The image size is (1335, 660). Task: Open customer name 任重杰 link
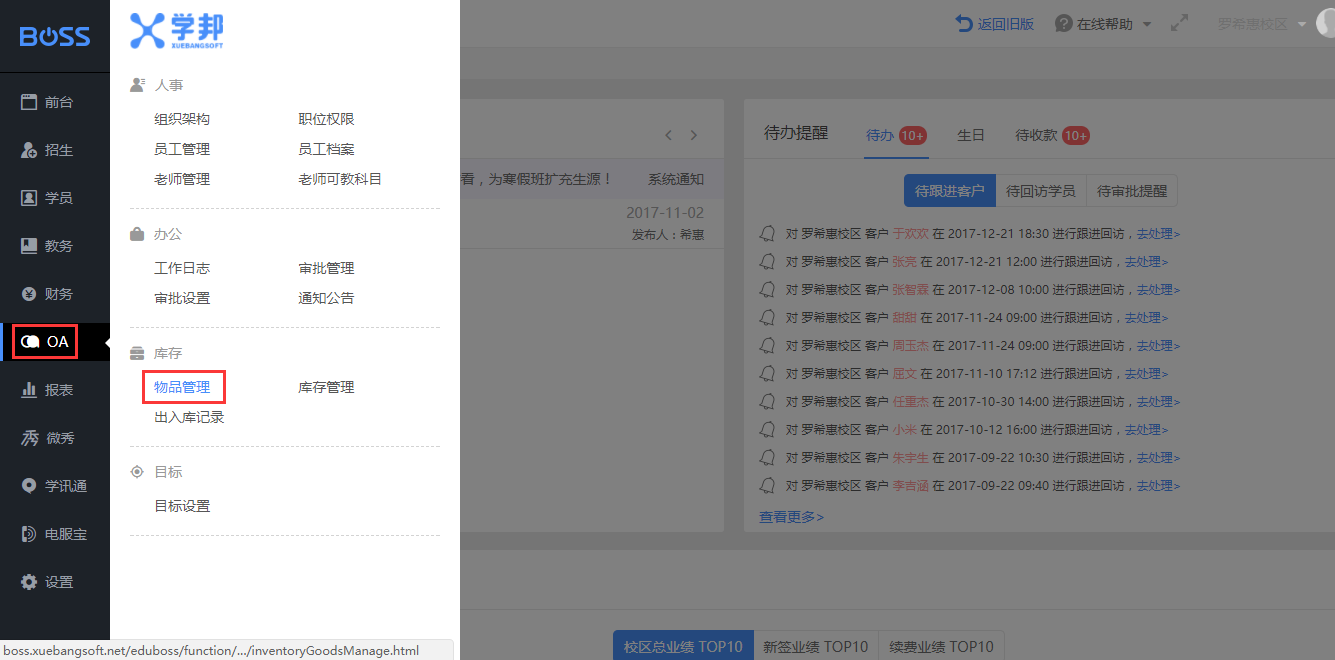click(910, 402)
